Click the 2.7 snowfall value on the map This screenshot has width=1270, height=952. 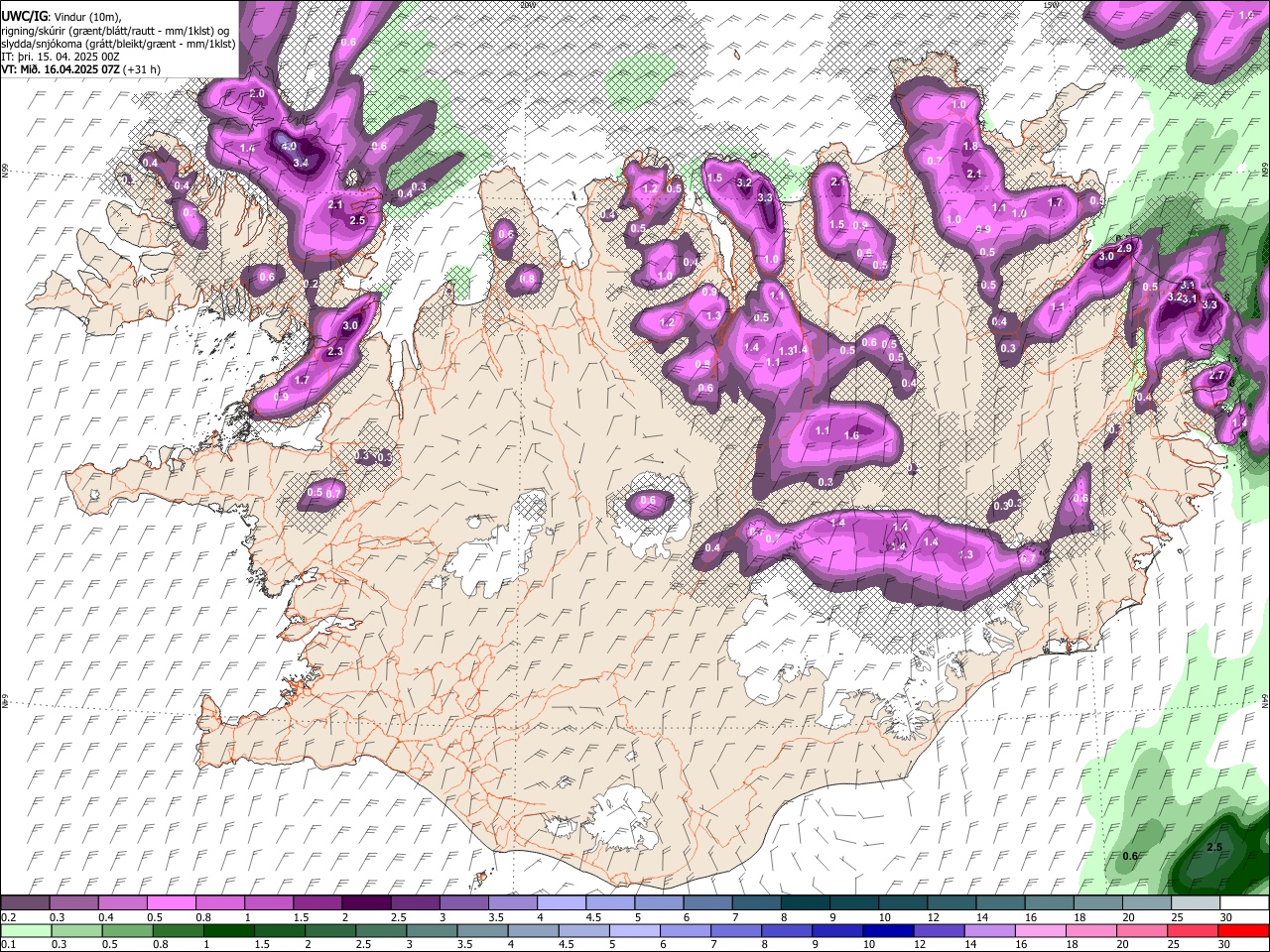(1218, 376)
